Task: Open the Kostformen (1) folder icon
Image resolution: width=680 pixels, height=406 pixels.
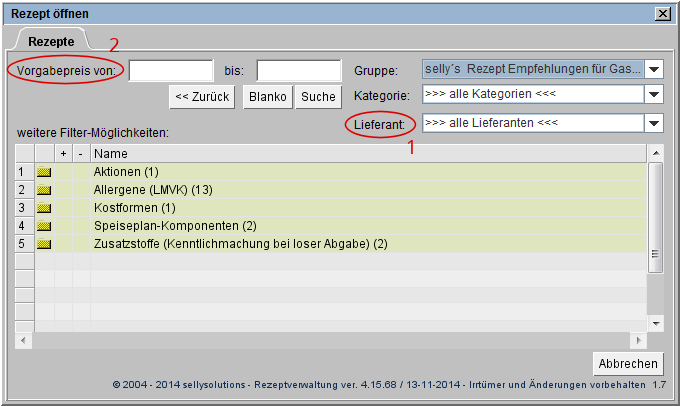Action: point(44,208)
